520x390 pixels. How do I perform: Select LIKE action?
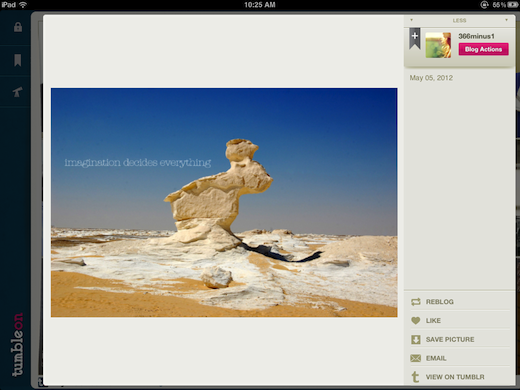coord(433,320)
